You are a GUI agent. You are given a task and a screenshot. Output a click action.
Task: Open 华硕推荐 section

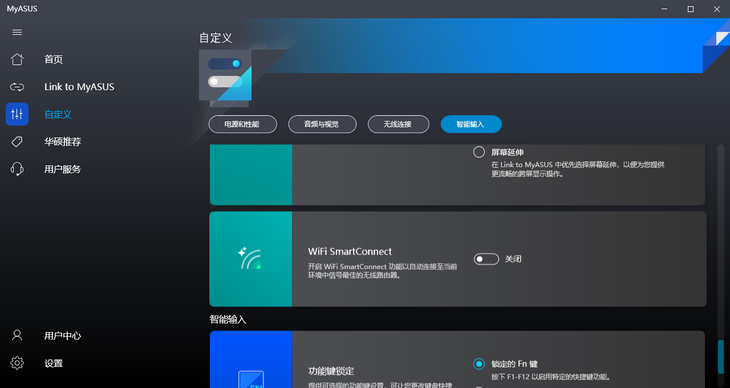click(63, 142)
